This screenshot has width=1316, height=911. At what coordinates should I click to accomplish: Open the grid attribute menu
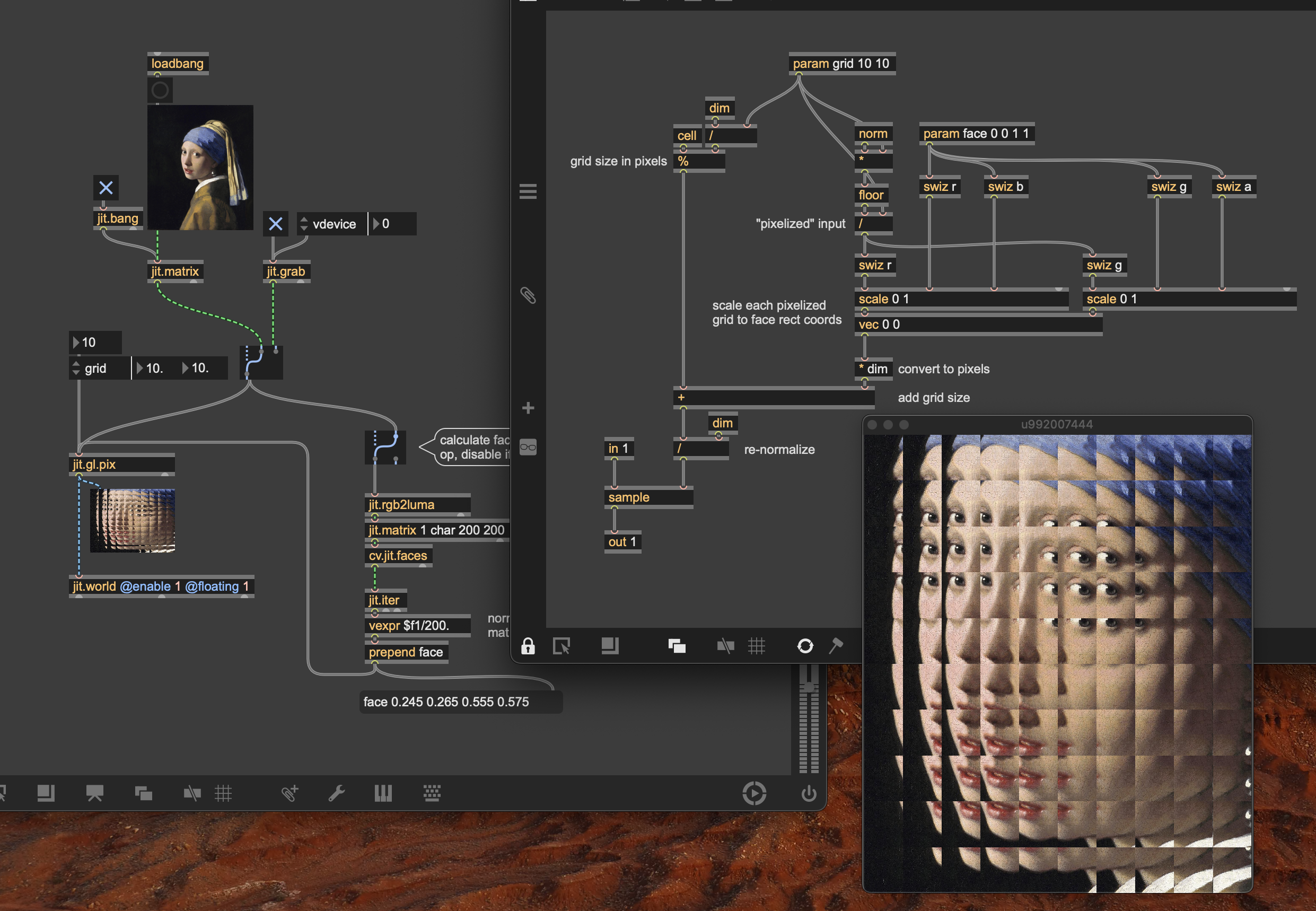pos(100,368)
